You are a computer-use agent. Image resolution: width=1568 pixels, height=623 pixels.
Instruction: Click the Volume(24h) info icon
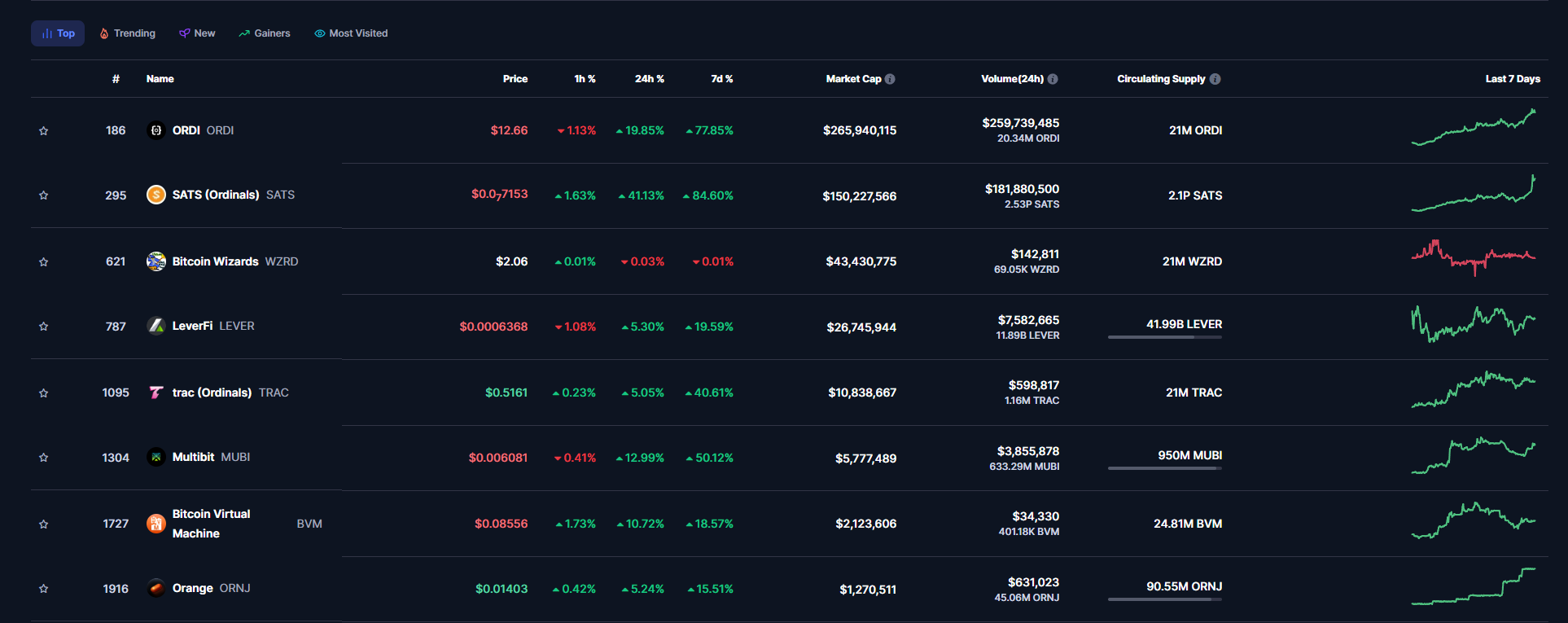(x=1053, y=79)
